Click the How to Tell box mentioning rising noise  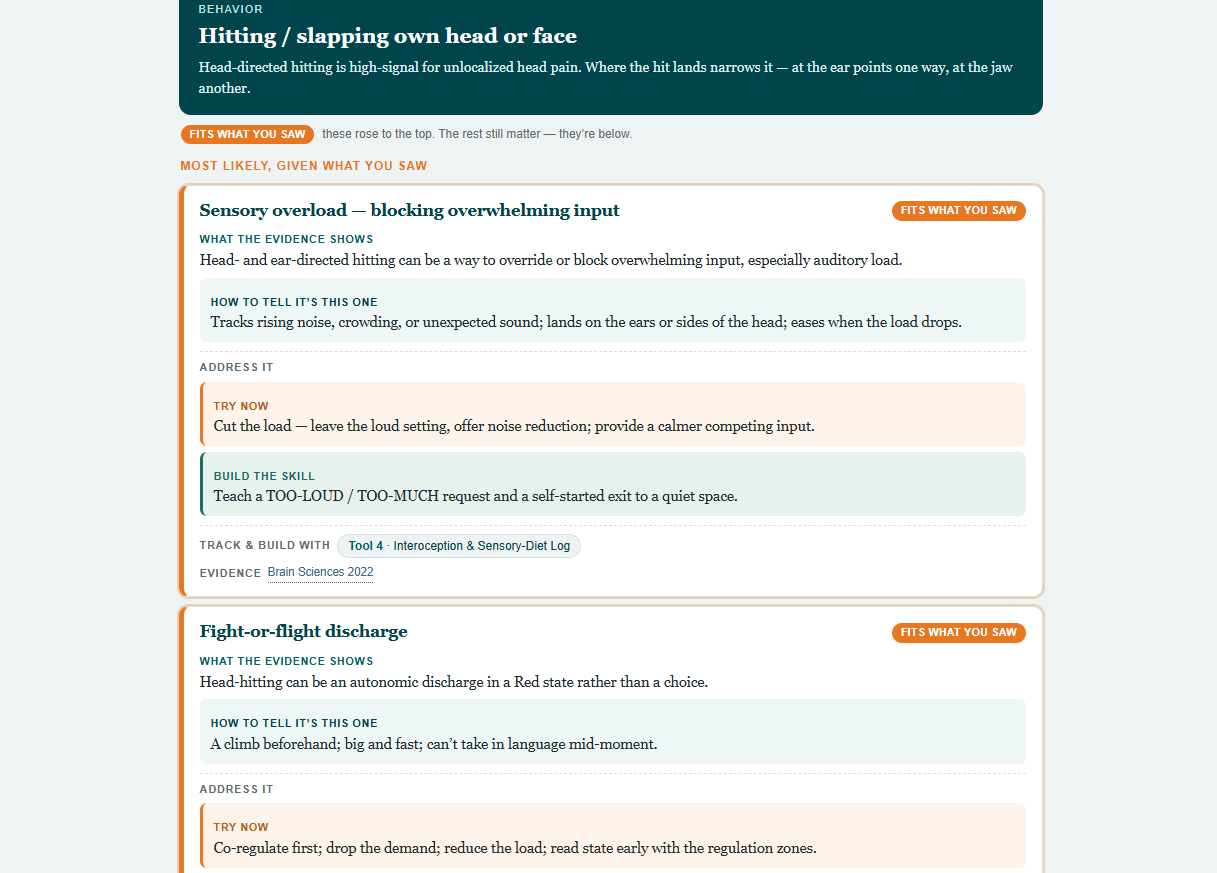(613, 310)
